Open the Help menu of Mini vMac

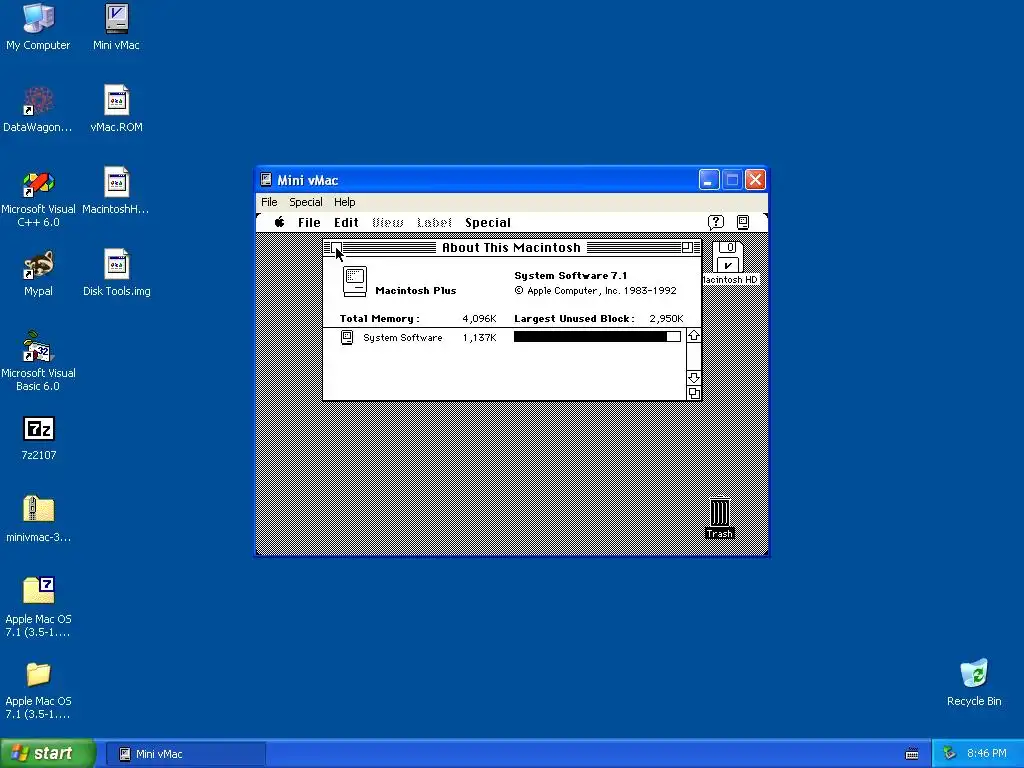pos(345,202)
